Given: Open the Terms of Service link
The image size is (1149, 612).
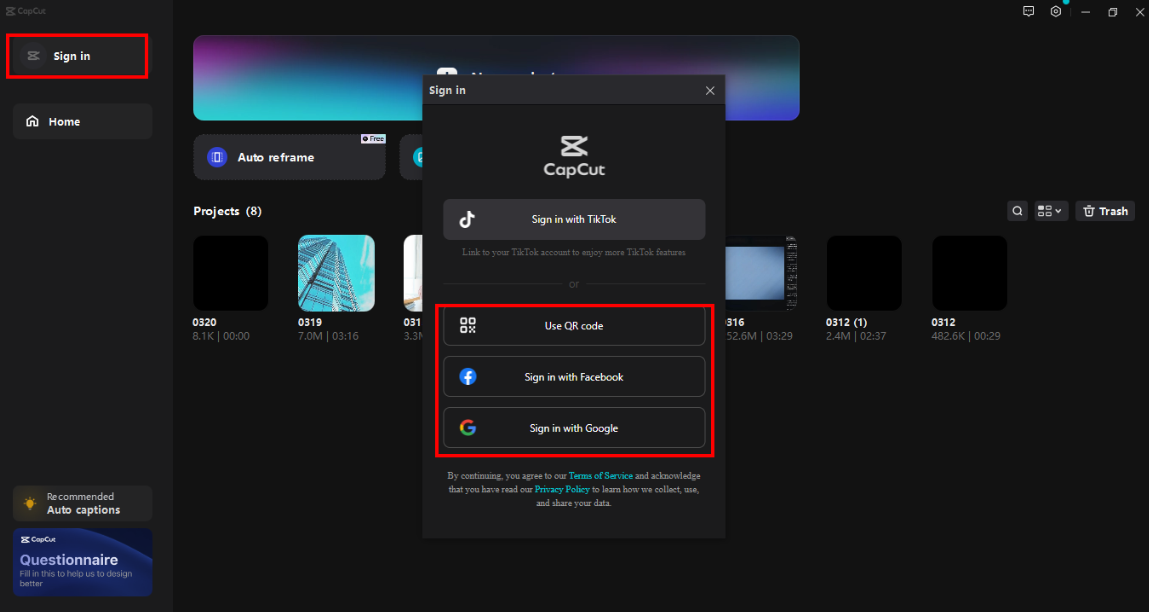Looking at the screenshot, I should (x=600, y=476).
